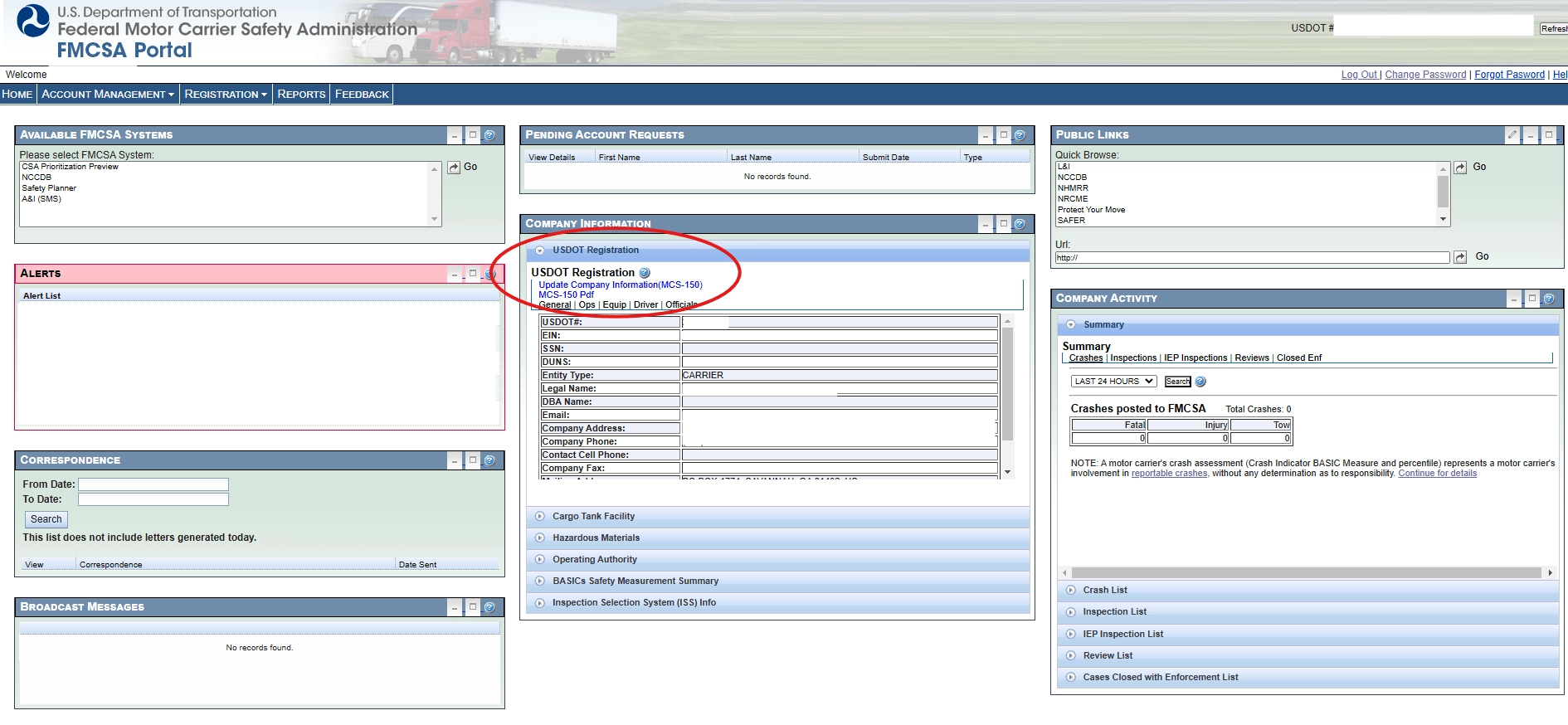The width and height of the screenshot is (1568, 725).
Task: Select the Ops tab in USDOT Registration
Action: pyautogui.click(x=587, y=305)
